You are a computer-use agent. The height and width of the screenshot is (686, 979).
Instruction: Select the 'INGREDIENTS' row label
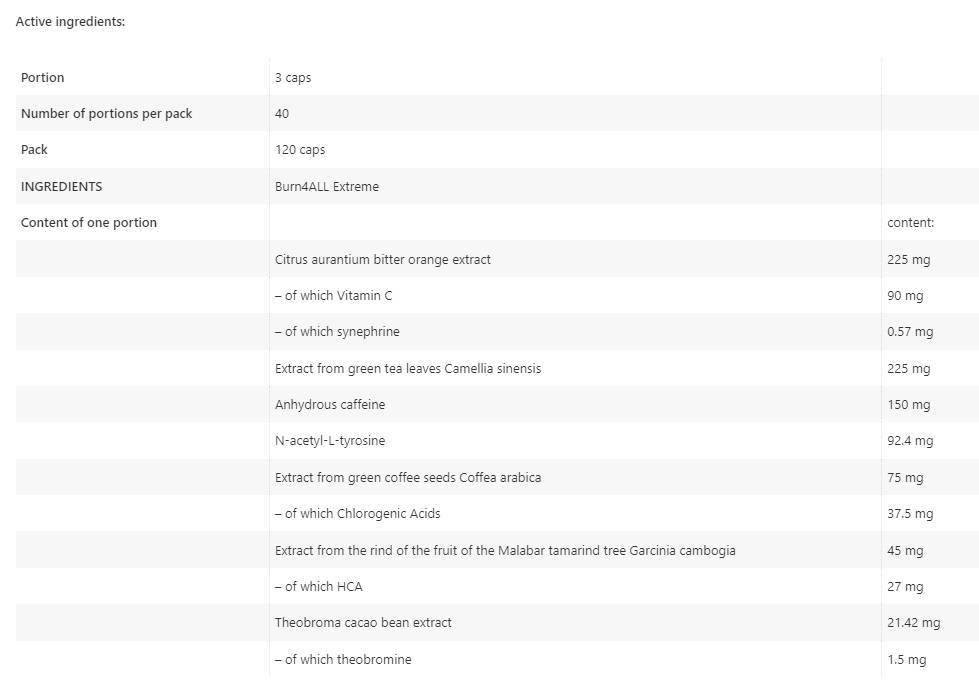tap(61, 187)
